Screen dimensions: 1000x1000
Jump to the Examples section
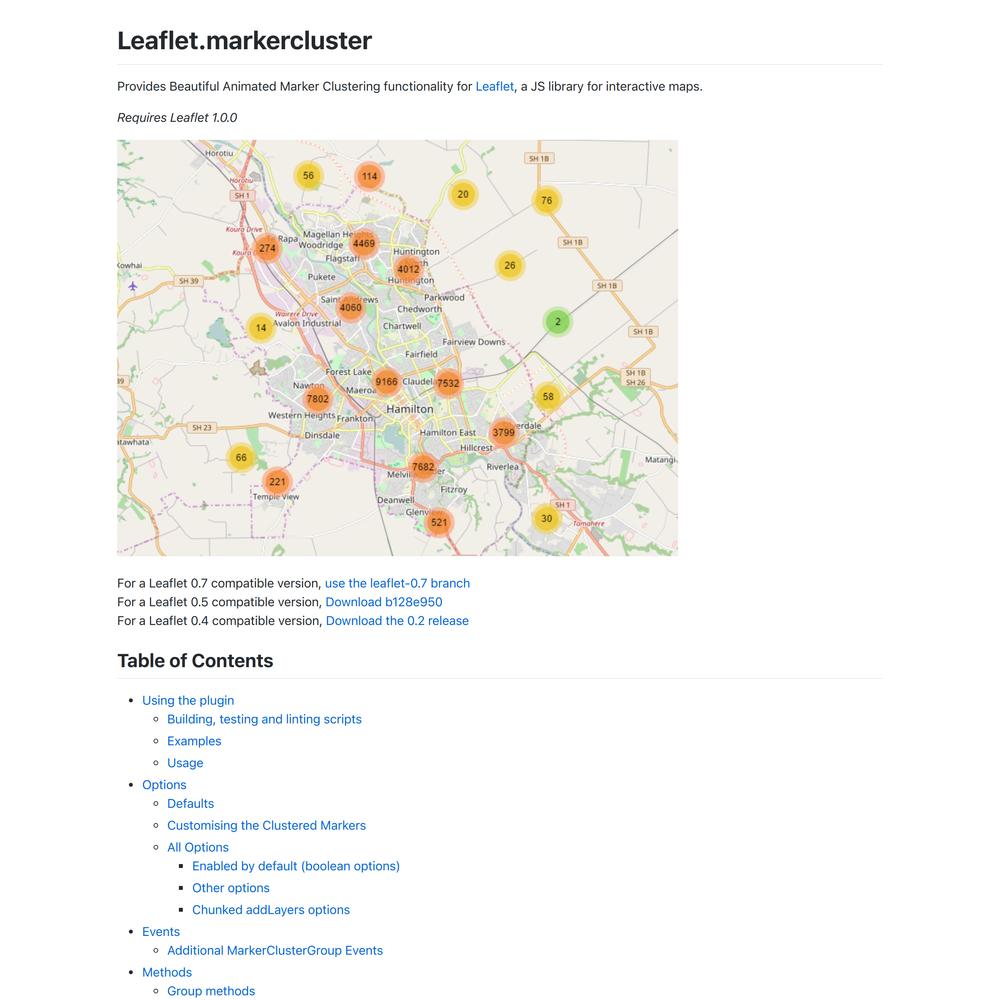(194, 741)
